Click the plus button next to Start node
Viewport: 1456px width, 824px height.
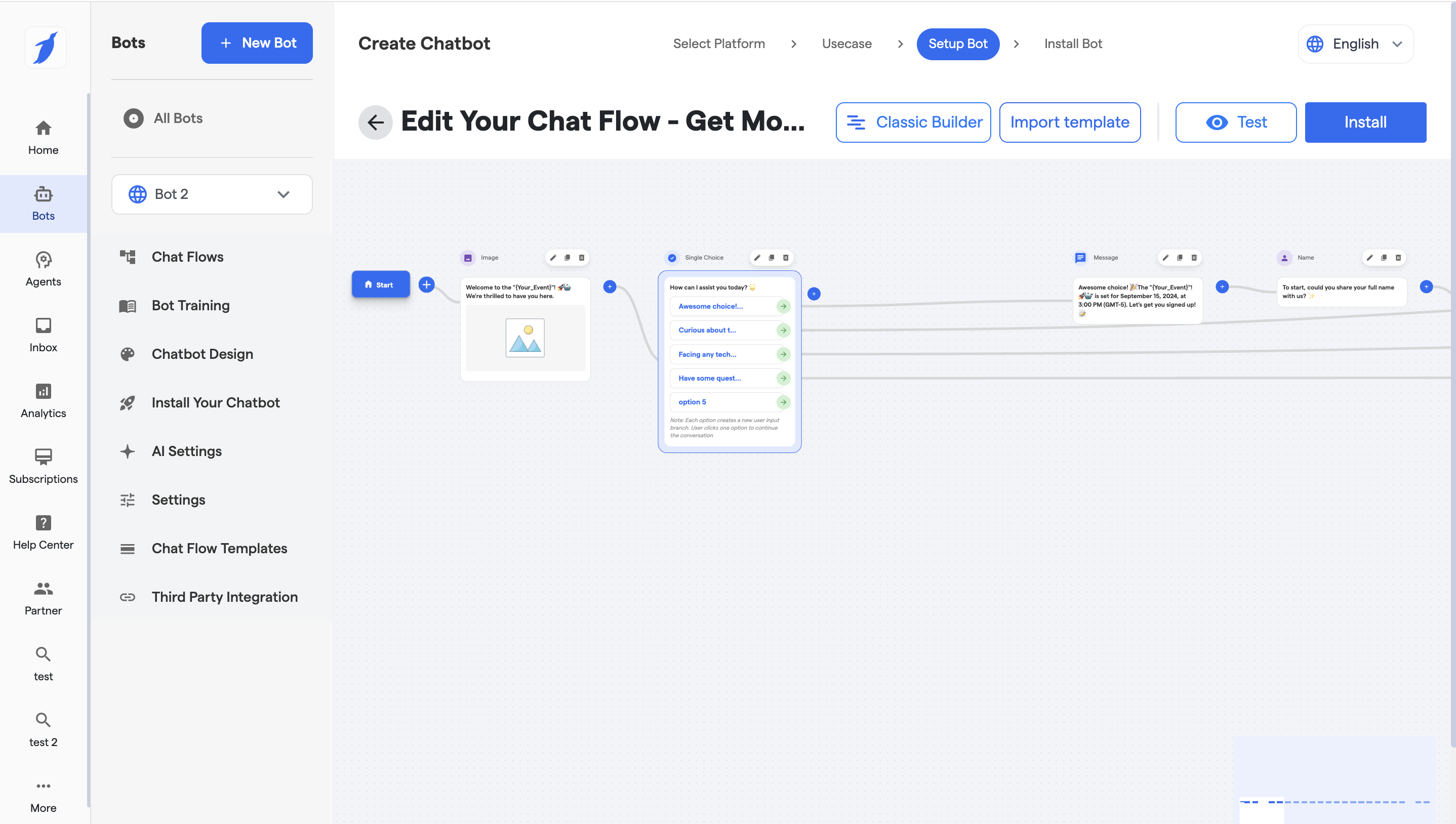pos(427,284)
